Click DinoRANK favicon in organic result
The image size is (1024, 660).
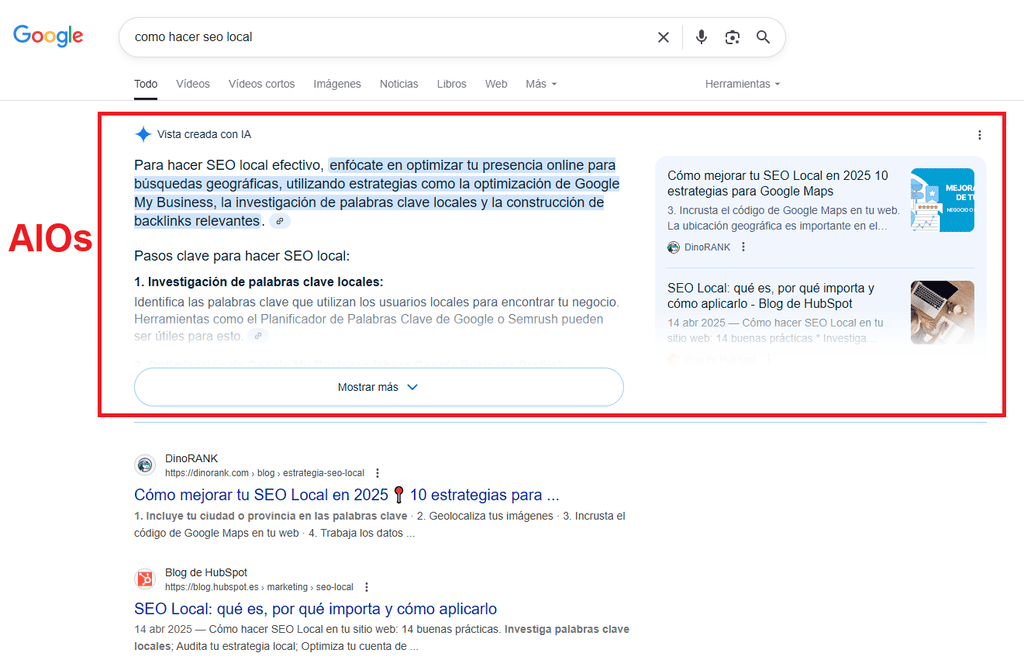145,465
